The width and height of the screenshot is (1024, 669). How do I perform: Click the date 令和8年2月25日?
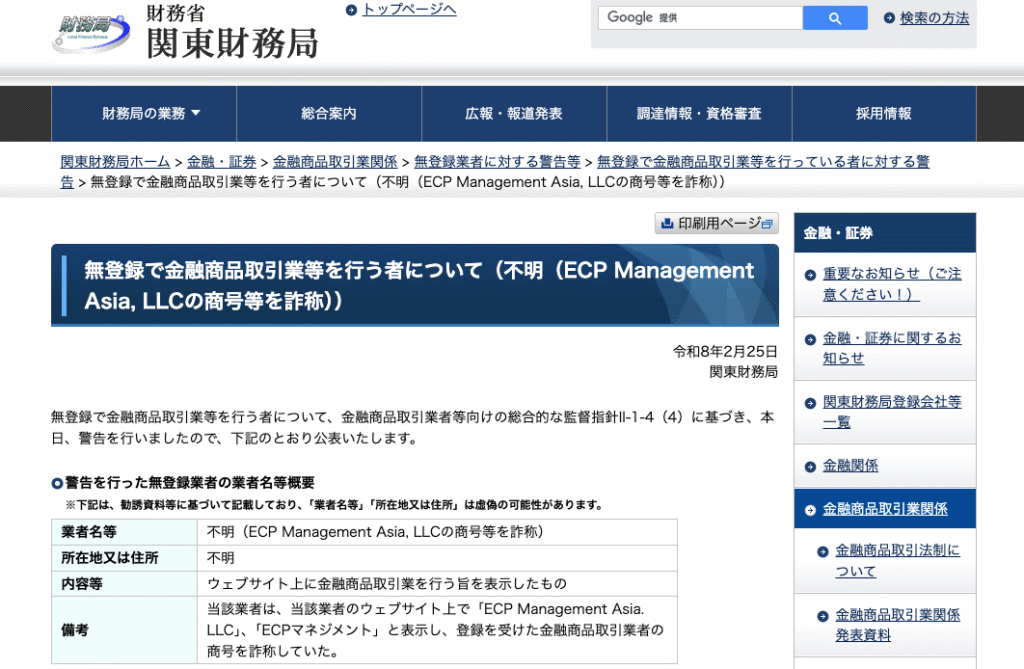click(726, 351)
